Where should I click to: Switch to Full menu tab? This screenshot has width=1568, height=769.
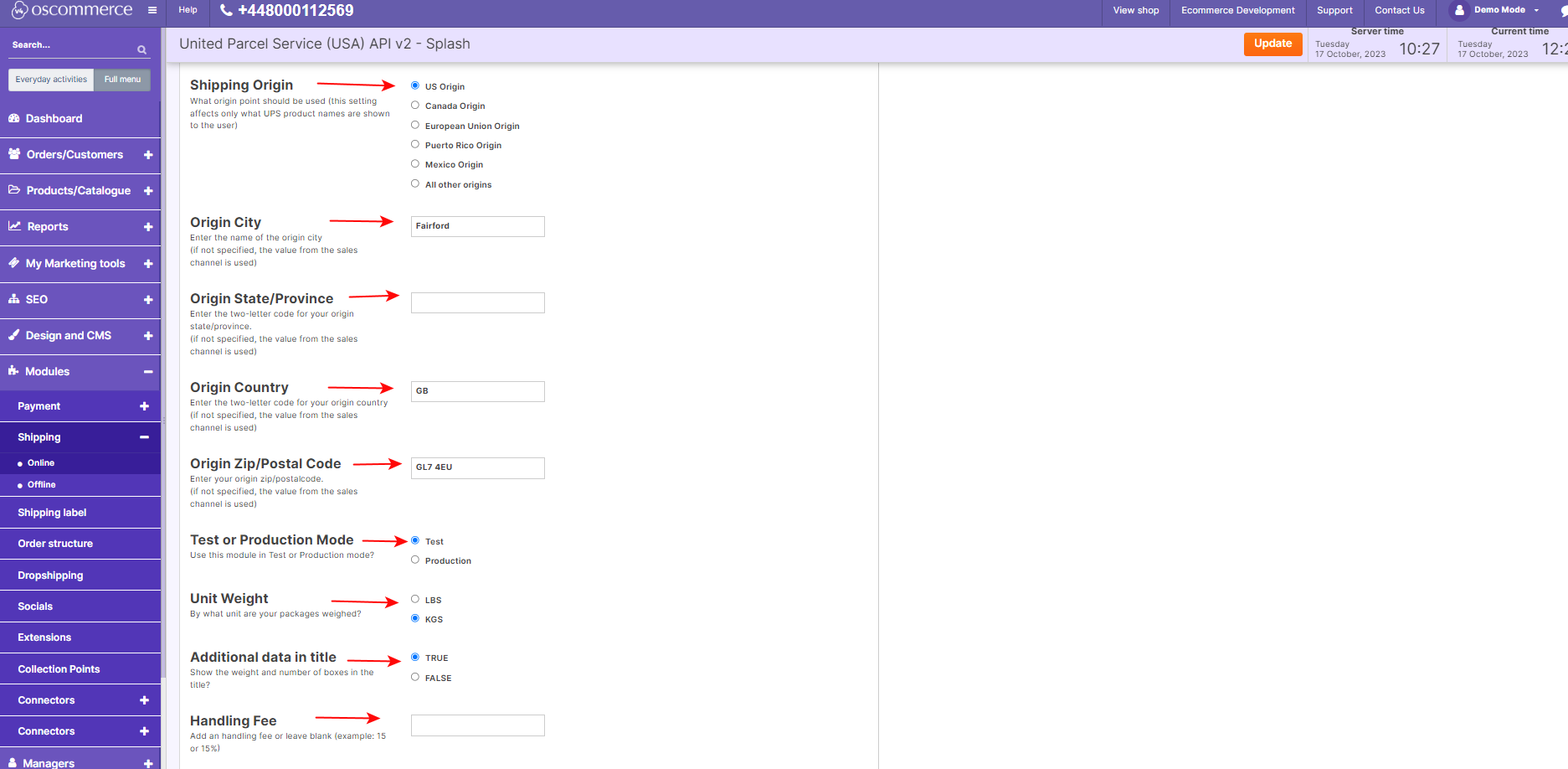click(x=122, y=80)
